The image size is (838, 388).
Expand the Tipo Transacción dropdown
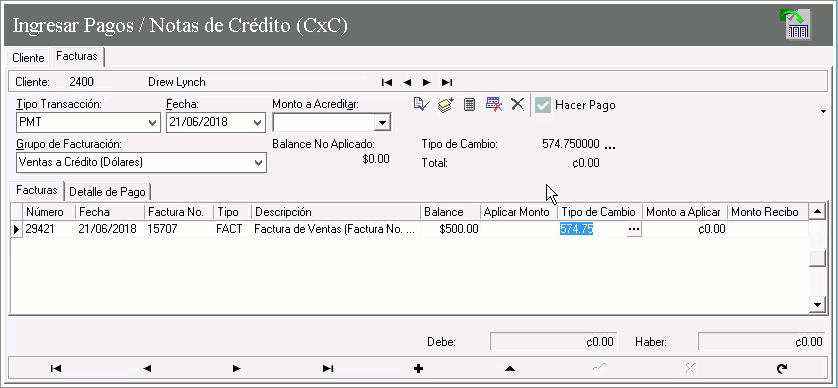coord(152,122)
